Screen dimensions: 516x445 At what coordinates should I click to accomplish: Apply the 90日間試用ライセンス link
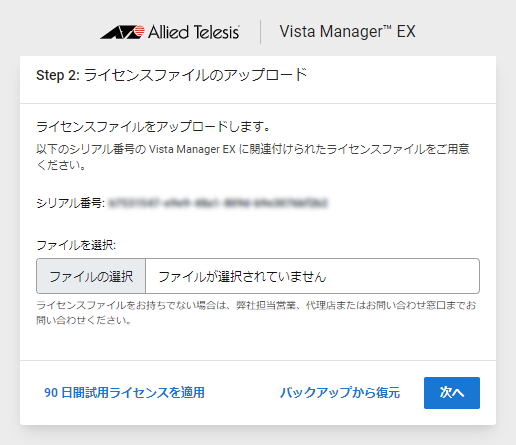pos(124,393)
